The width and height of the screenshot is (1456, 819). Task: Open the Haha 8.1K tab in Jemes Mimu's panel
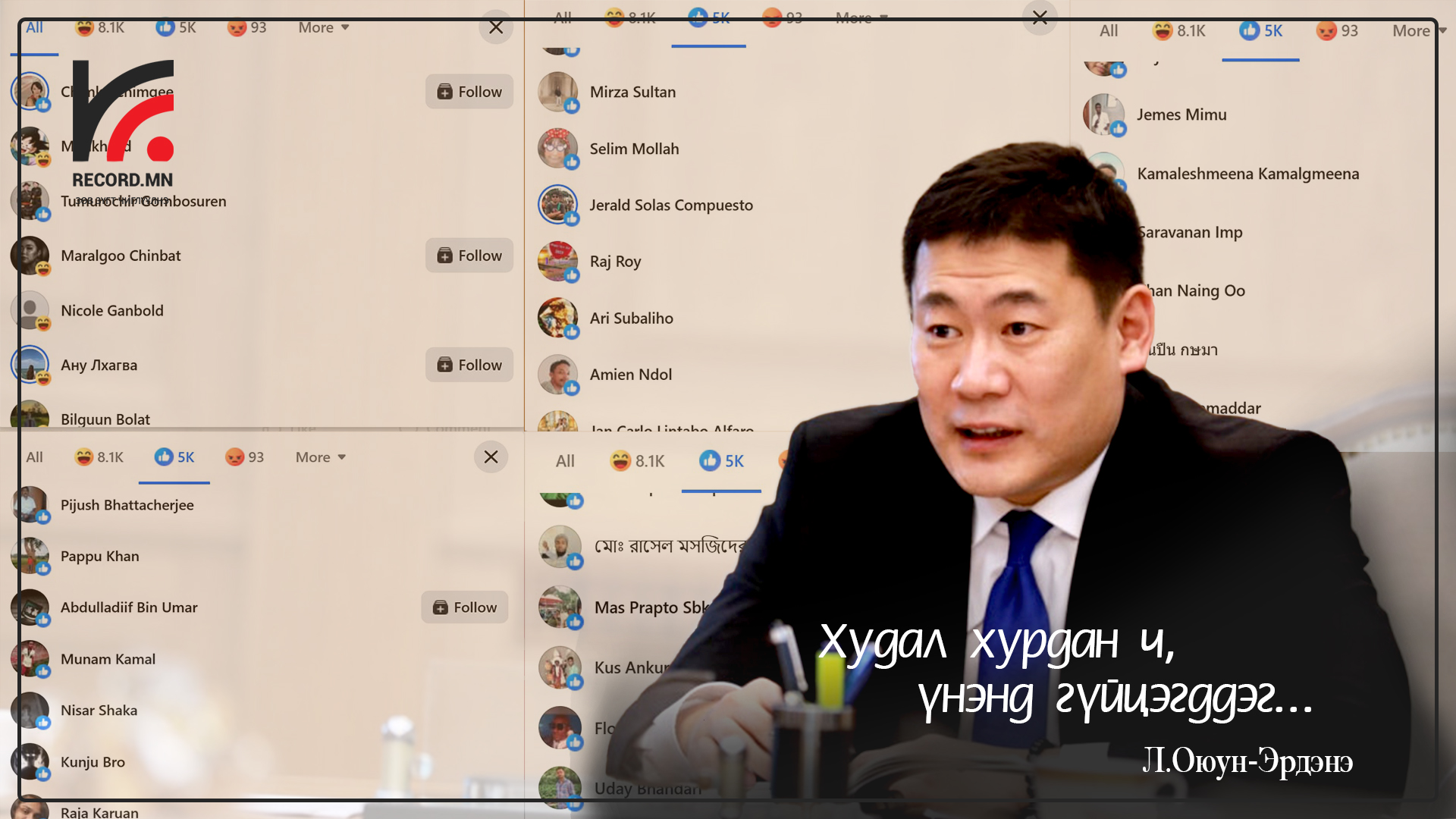[1178, 30]
